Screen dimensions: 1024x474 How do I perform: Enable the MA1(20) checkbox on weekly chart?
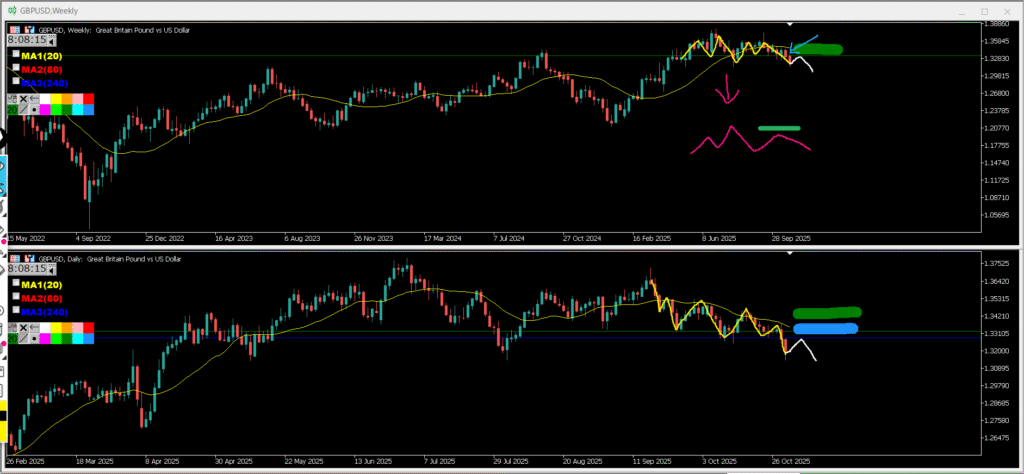(x=16, y=55)
